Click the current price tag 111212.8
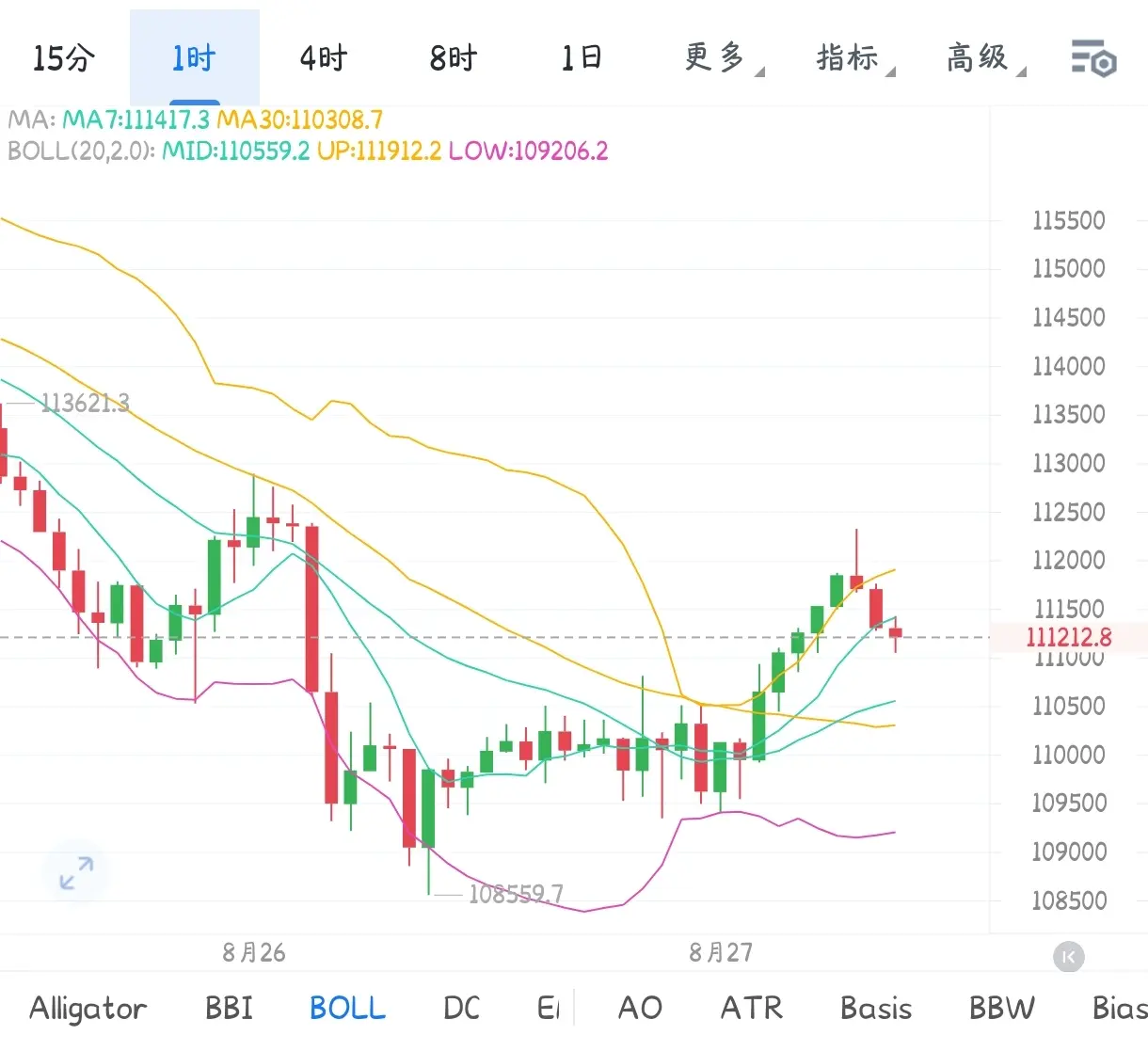This screenshot has width=1148, height=1051. click(1068, 638)
